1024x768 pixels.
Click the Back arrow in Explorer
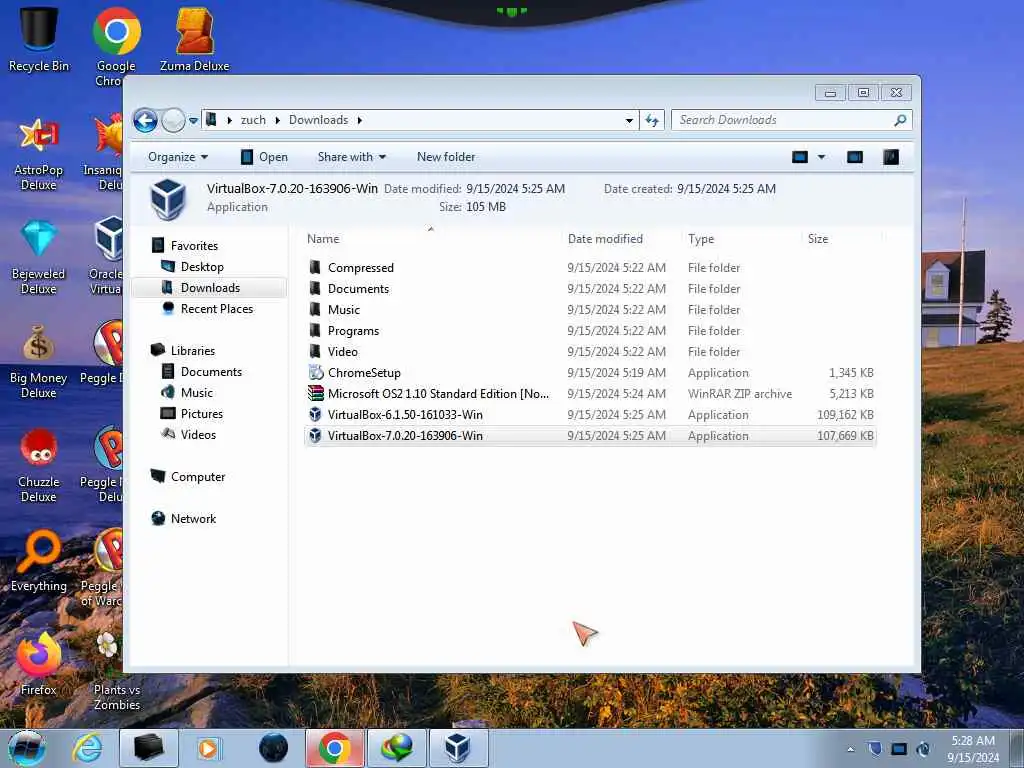point(146,120)
